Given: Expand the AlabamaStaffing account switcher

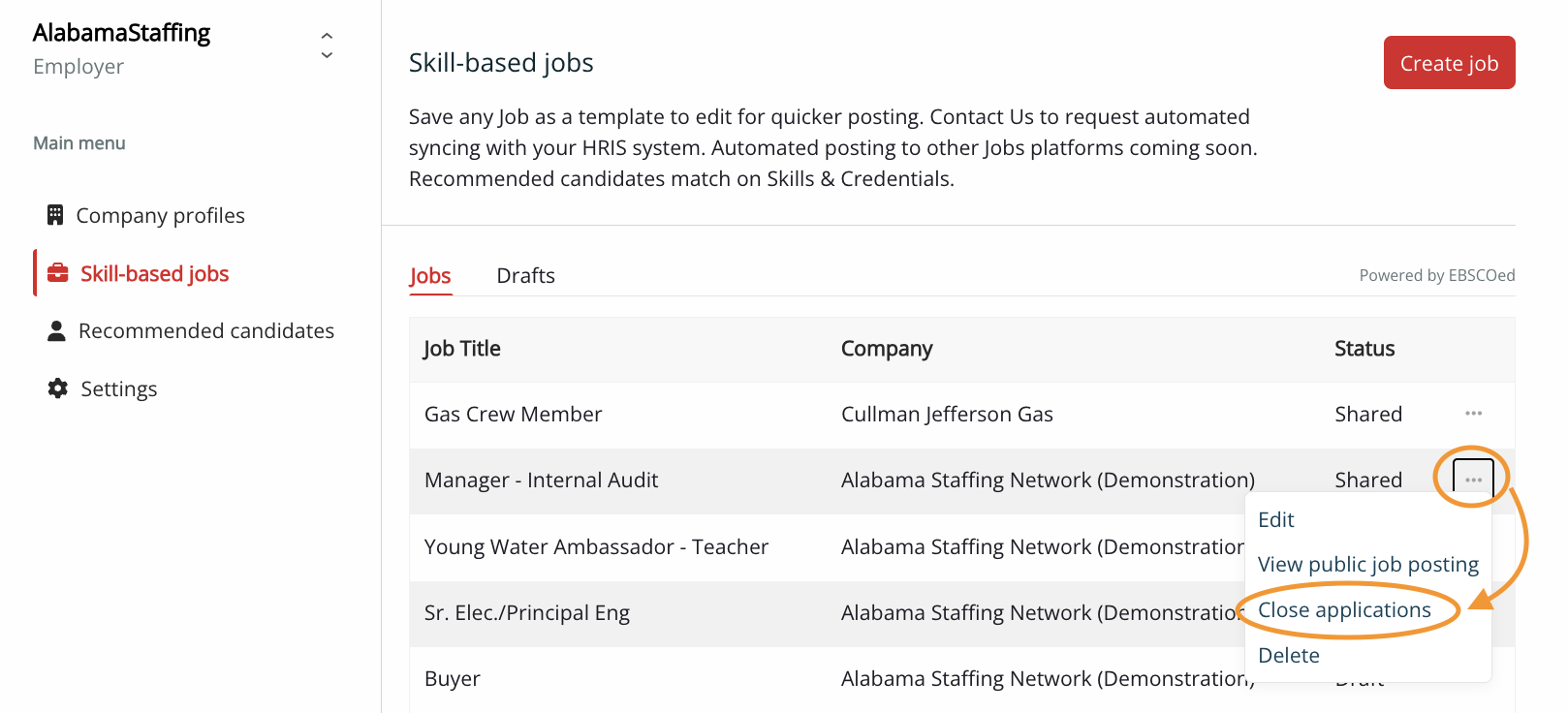Looking at the screenshot, I should tap(327, 46).
